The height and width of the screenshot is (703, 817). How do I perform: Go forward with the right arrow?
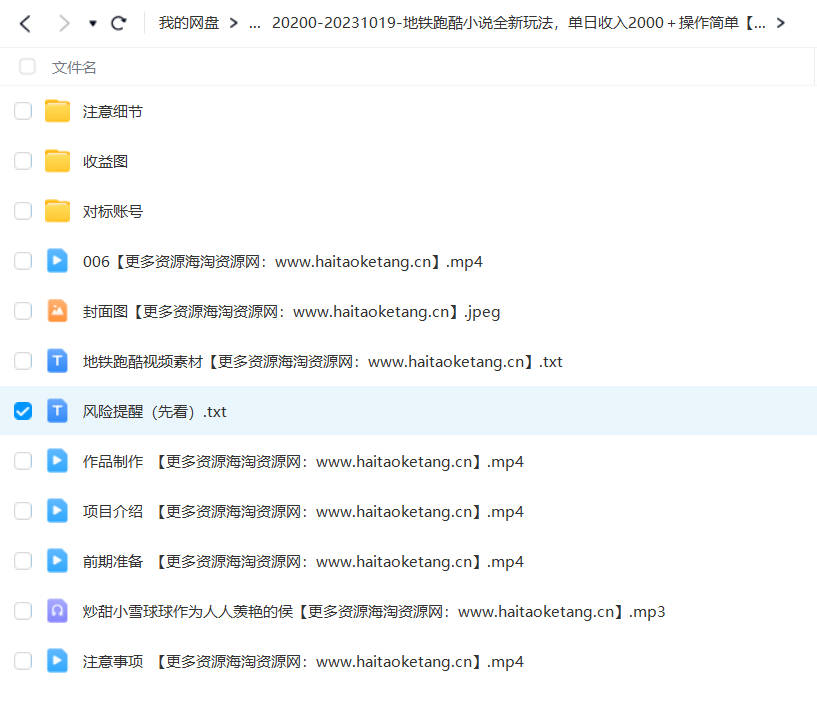(64, 23)
